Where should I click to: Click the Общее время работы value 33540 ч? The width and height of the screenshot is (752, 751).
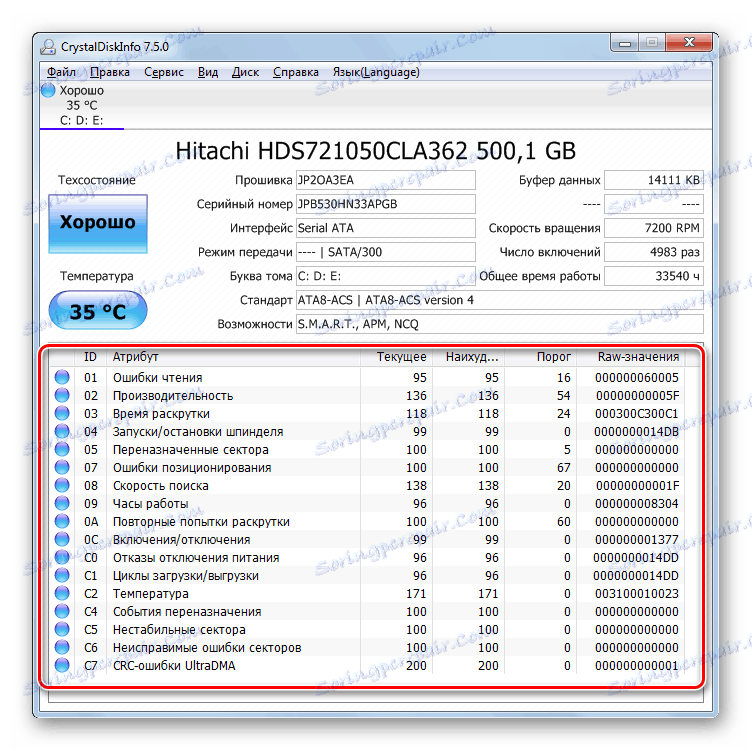(654, 276)
